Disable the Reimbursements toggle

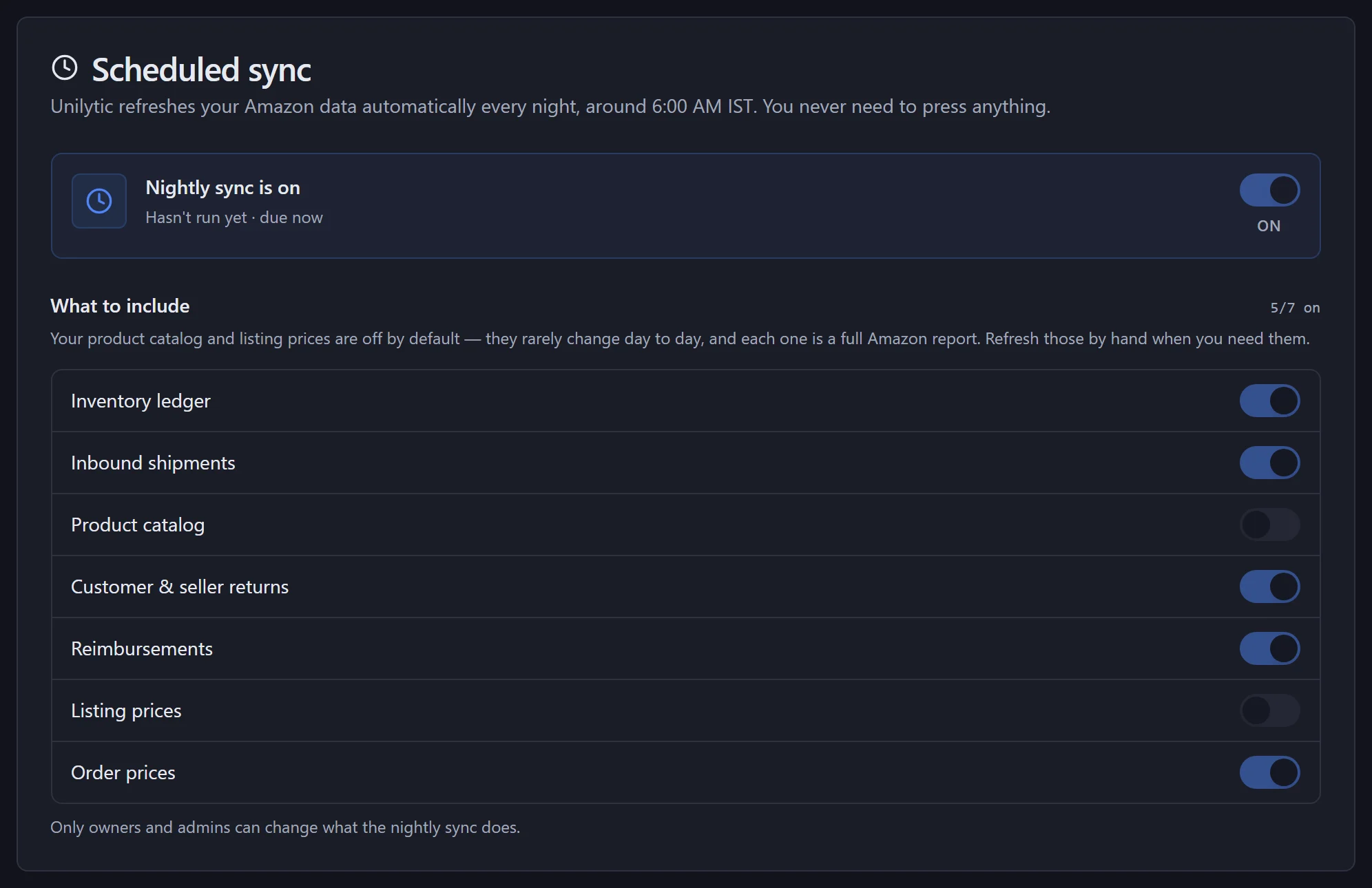point(1269,648)
